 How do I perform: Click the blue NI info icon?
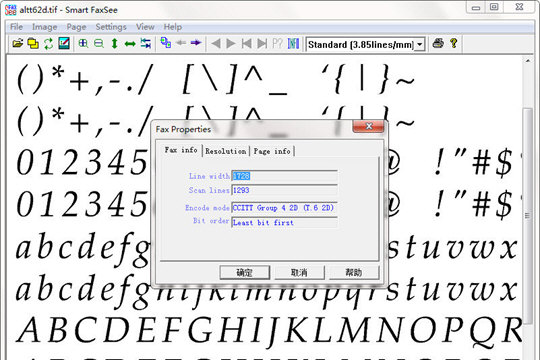[x=293, y=44]
